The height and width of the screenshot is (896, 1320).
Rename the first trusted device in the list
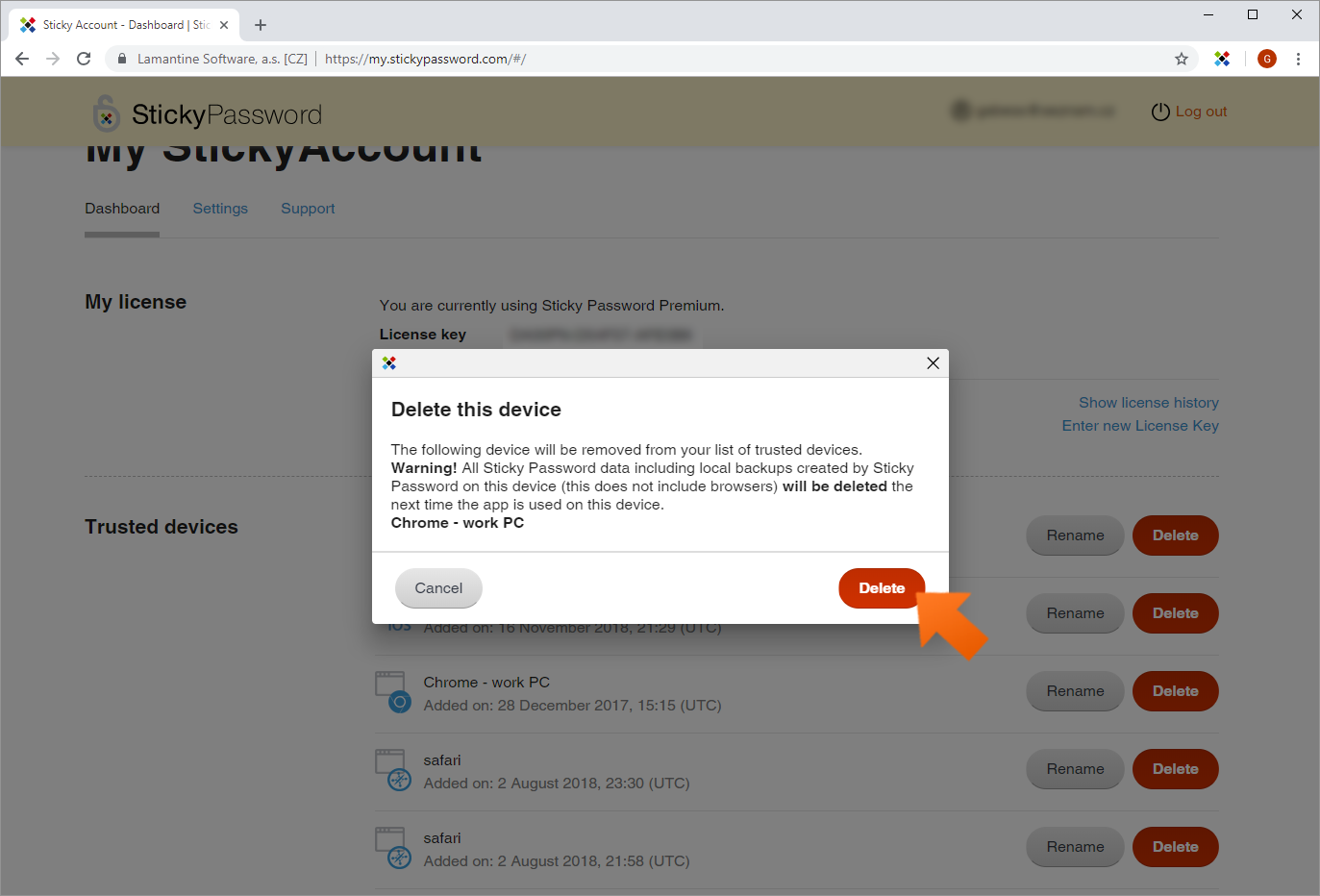point(1075,535)
